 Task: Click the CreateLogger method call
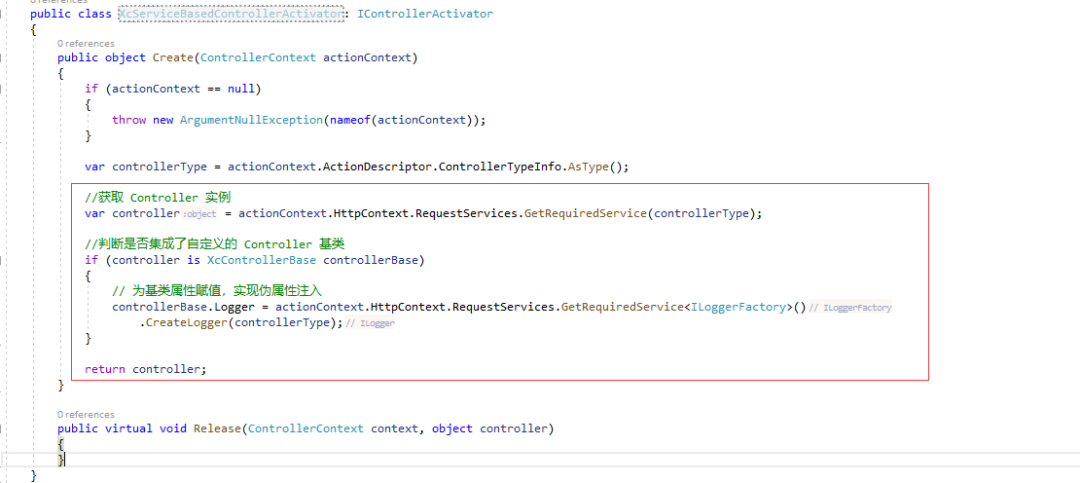187,322
